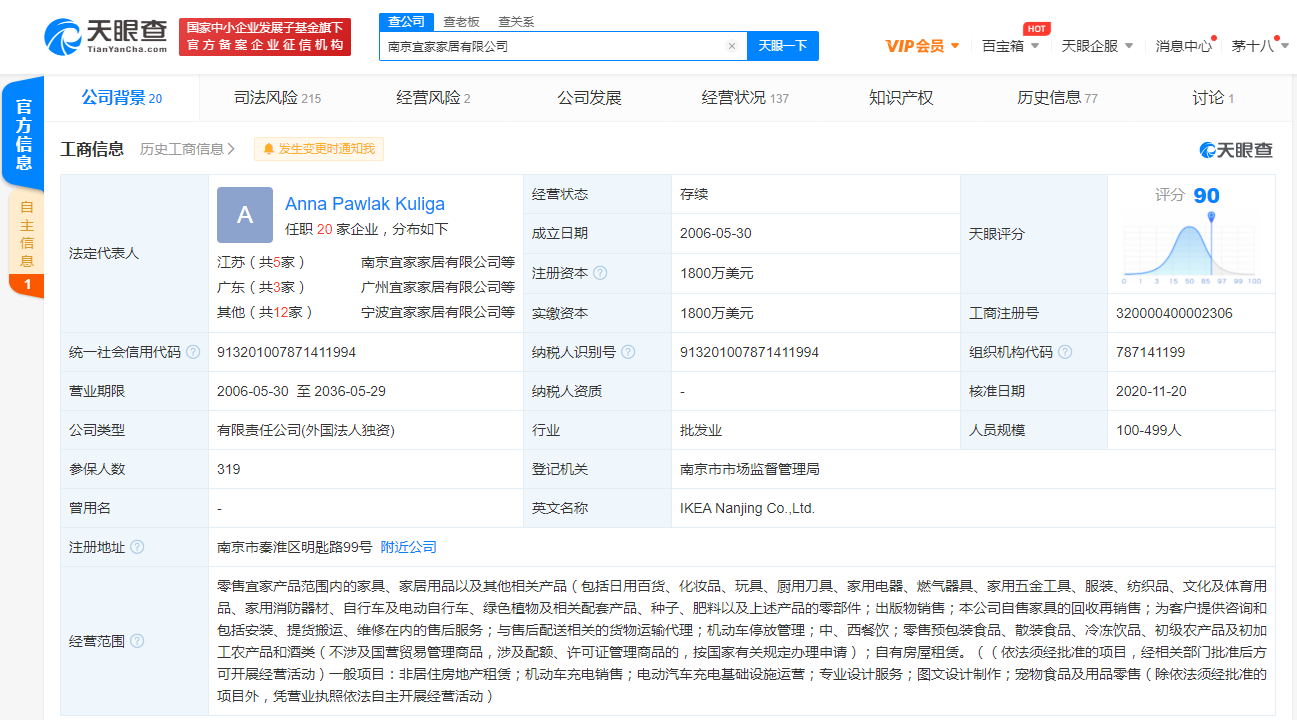Viewport: 1297px width, 720px height.
Task: Click the English name IKEA Nanjing Co.,Ltd.
Action: point(747,508)
